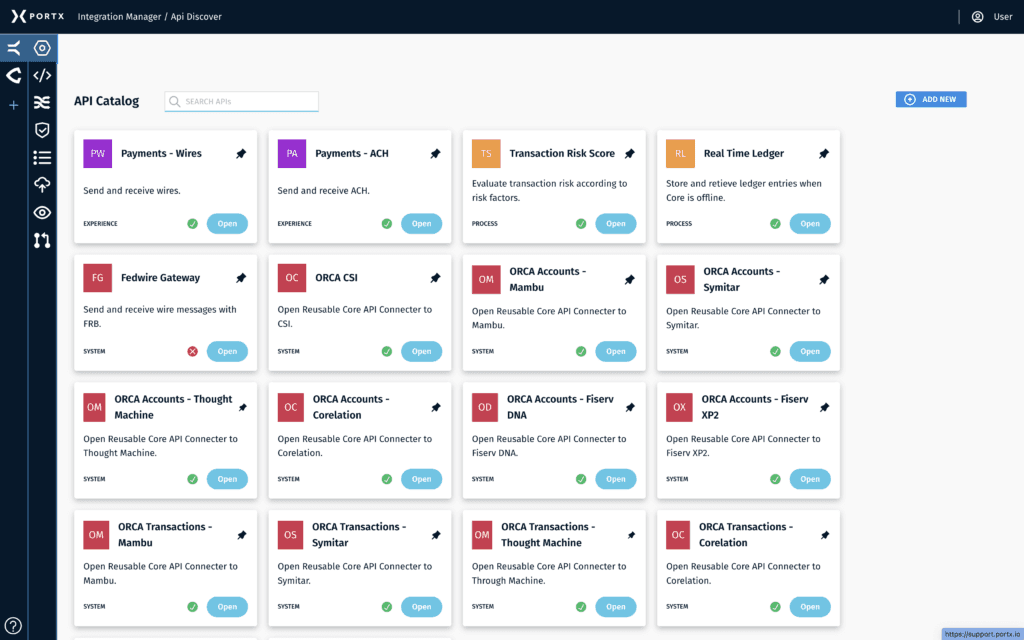
Task: Click the EXPERIENCE label on Payments - ACH
Action: [295, 223]
